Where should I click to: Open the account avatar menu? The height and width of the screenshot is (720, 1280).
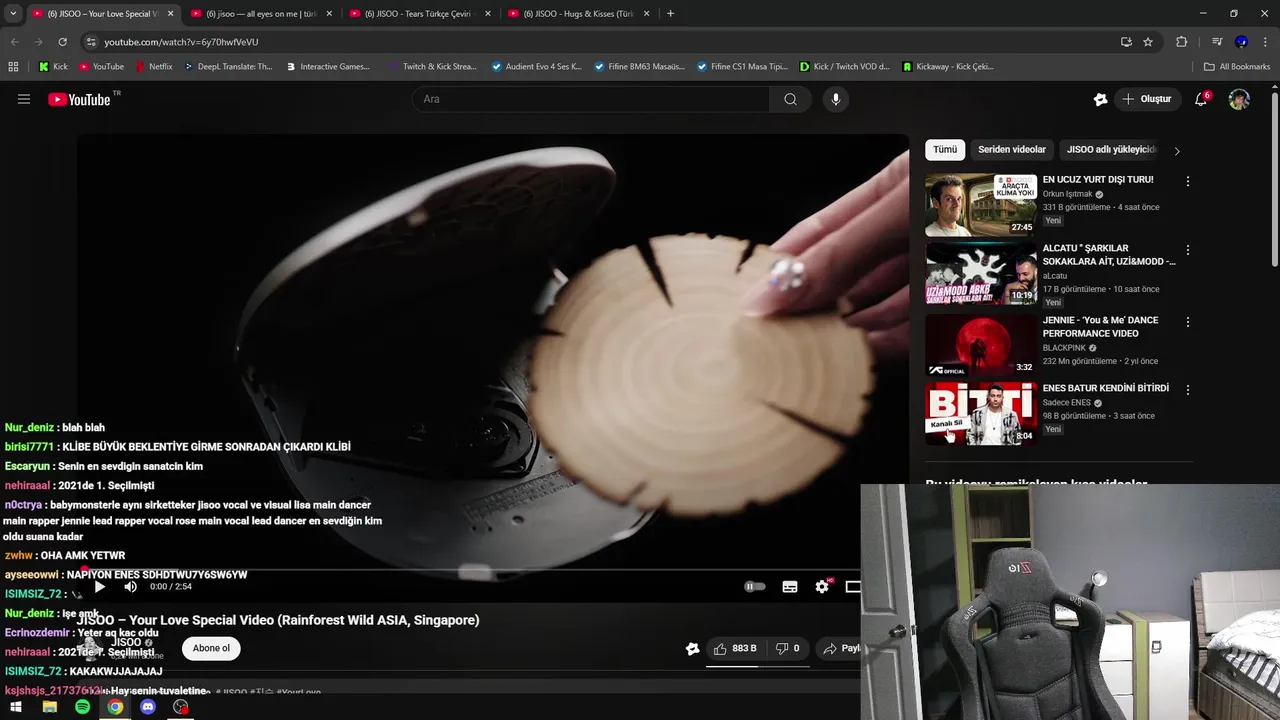click(1239, 99)
